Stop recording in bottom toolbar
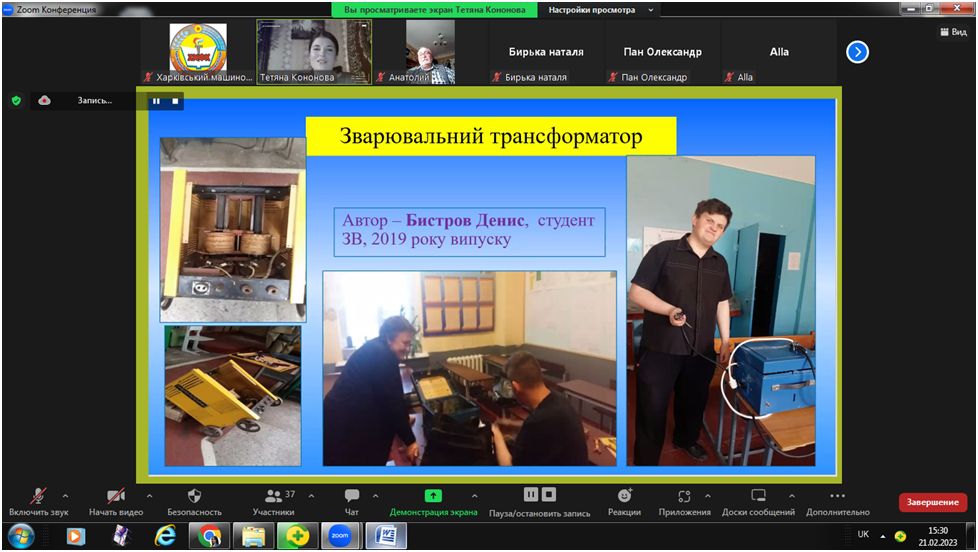 [549, 495]
